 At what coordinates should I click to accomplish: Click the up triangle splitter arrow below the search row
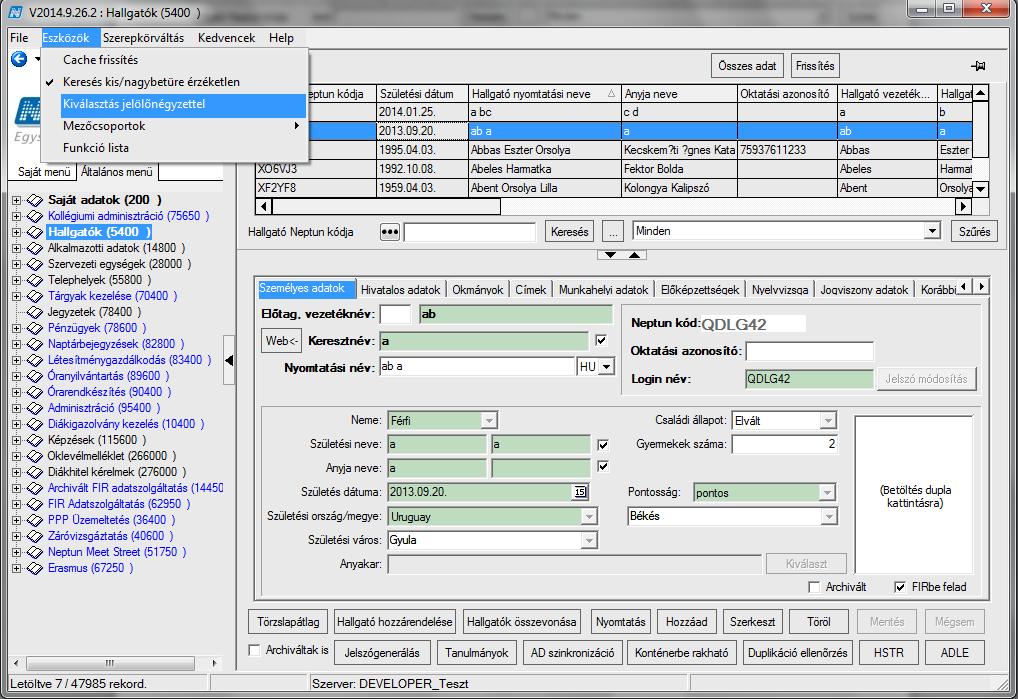coord(634,255)
